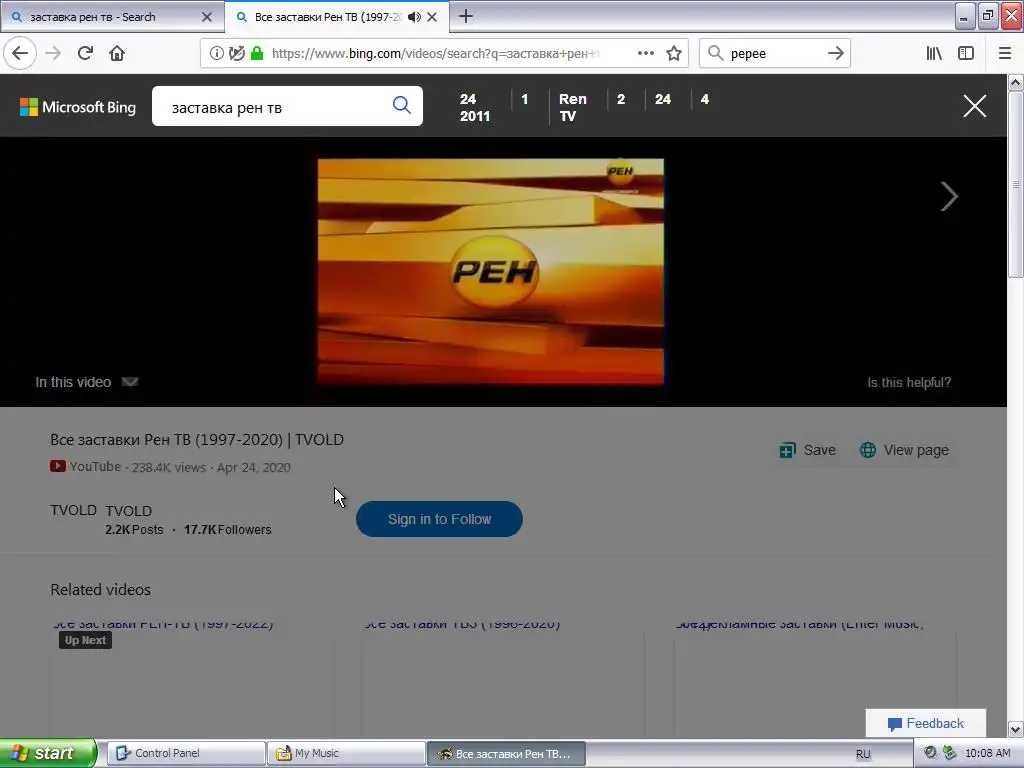Reload the current page

pos(86,54)
